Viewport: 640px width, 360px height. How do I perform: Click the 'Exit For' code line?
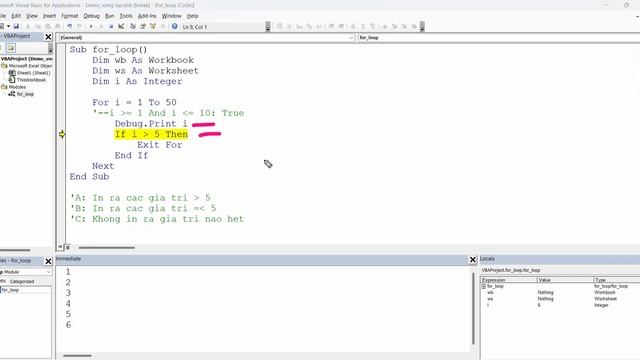click(160, 145)
